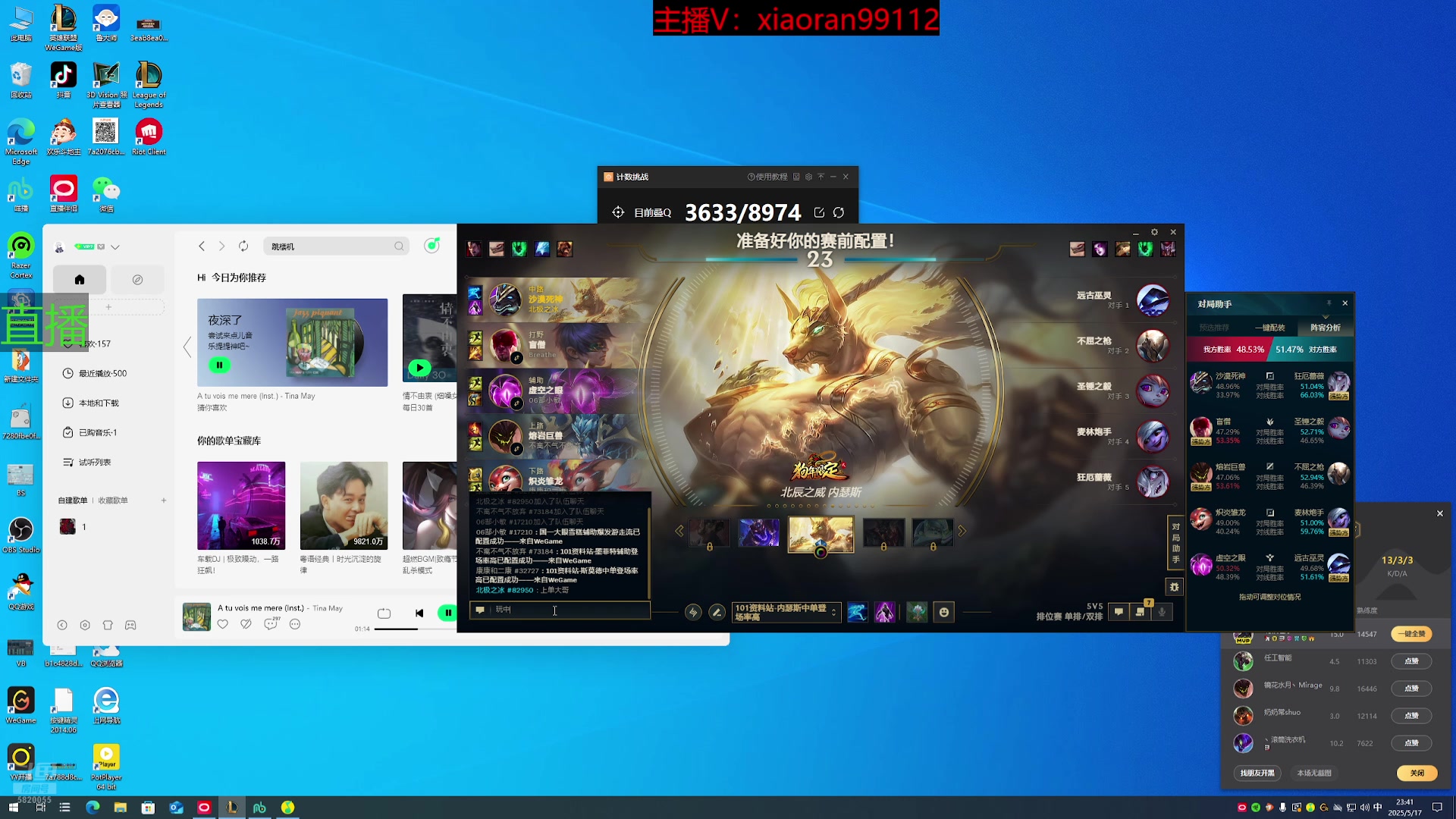Switch to 收藏歌单 playlist tab
Viewport: 1456px width, 819px height.
pos(113,500)
